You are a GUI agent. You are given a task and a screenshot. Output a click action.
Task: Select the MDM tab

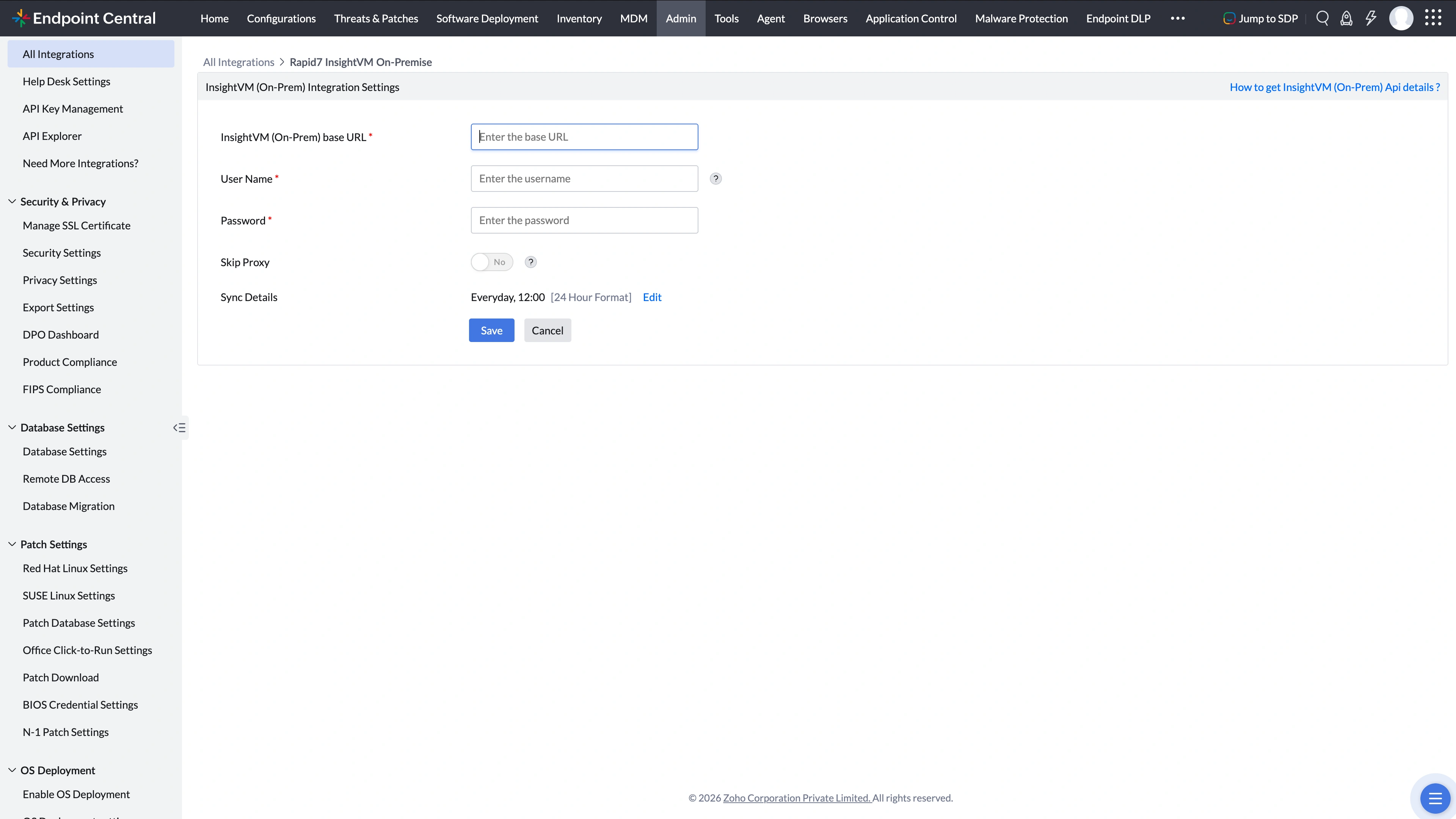[x=634, y=18]
